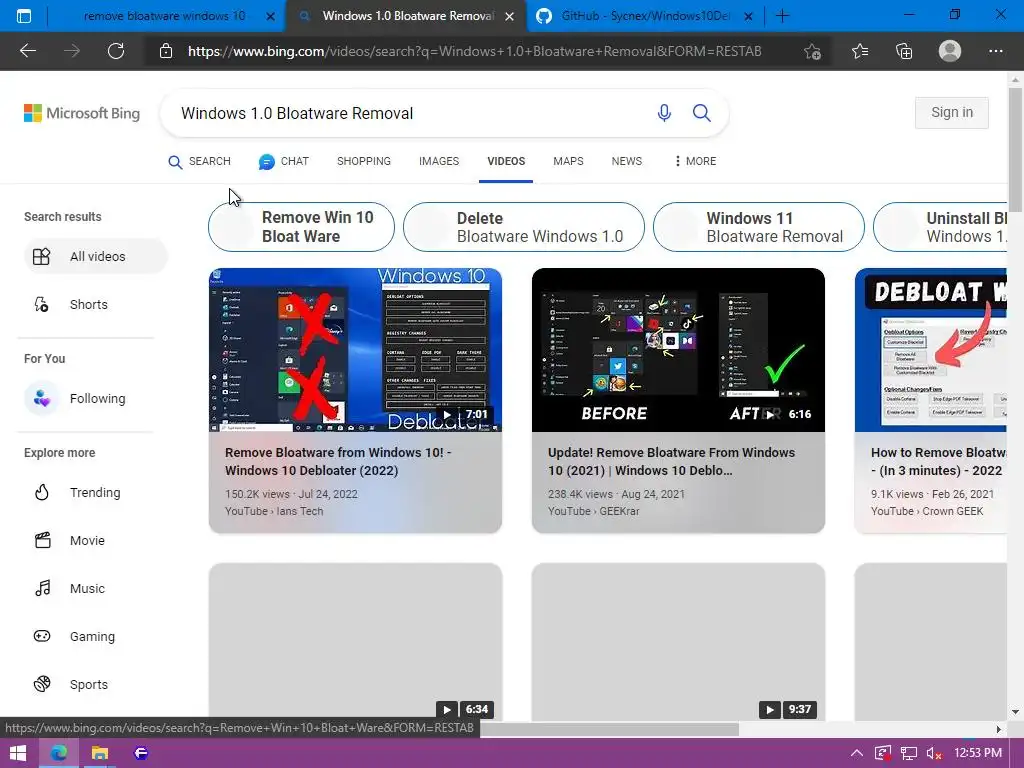Click the browser address bar URL

[x=474, y=51]
